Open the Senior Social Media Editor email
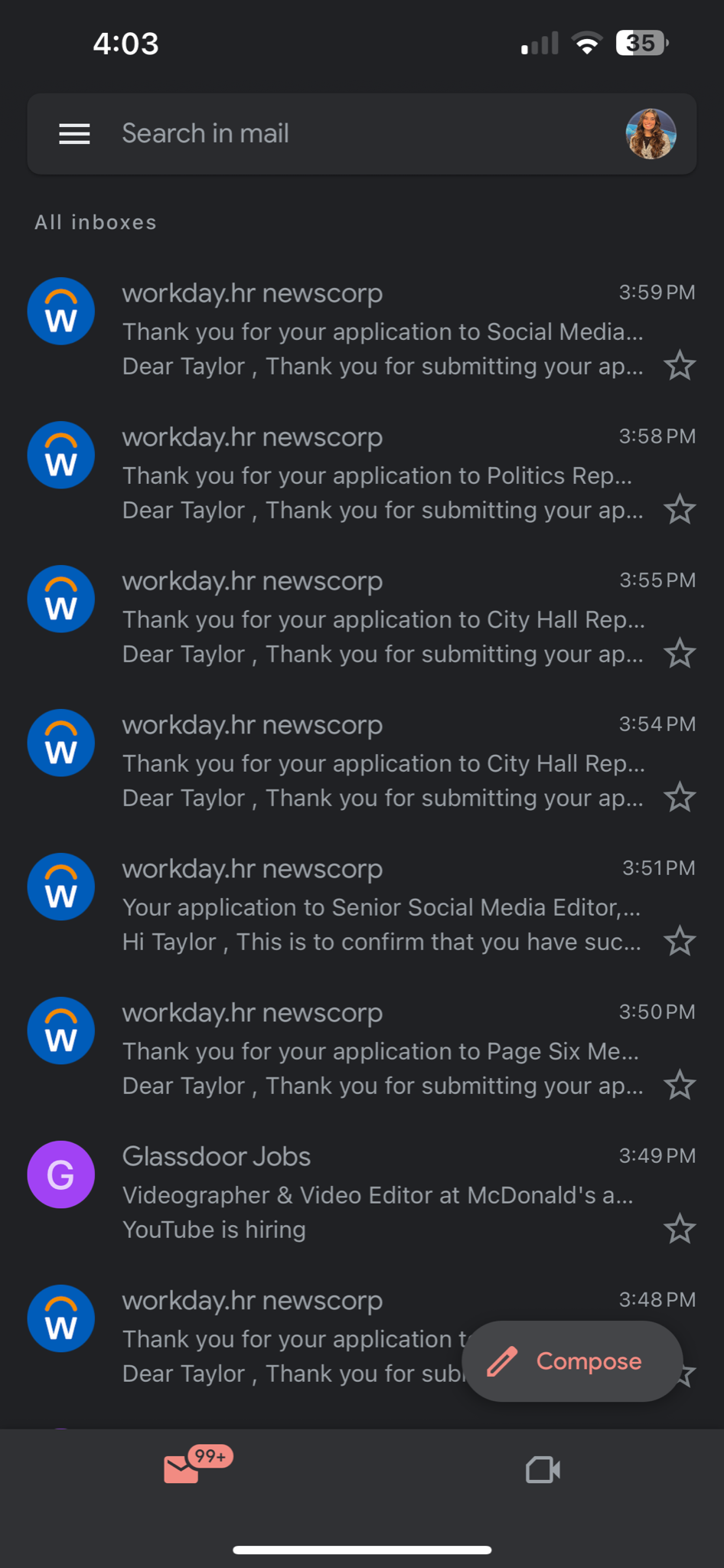Viewport: 724px width, 1568px height. [x=375, y=906]
